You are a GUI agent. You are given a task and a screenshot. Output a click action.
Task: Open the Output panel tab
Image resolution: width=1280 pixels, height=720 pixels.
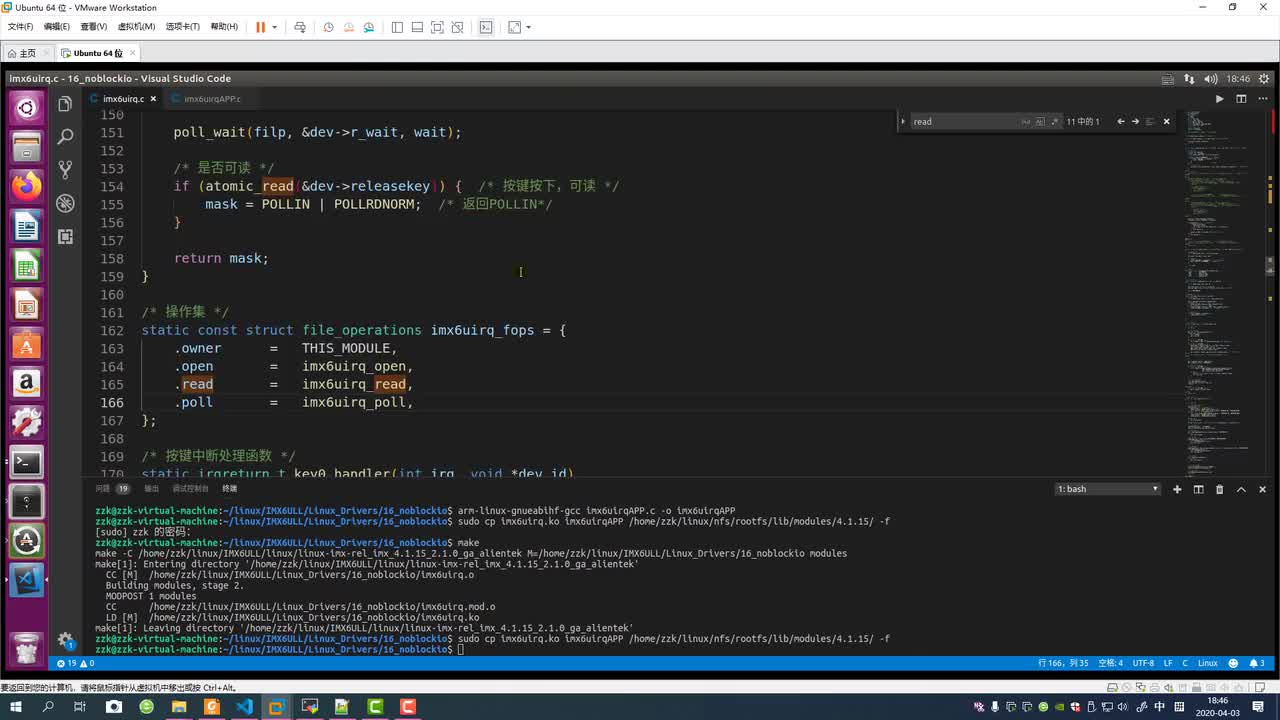pyautogui.click(x=151, y=489)
